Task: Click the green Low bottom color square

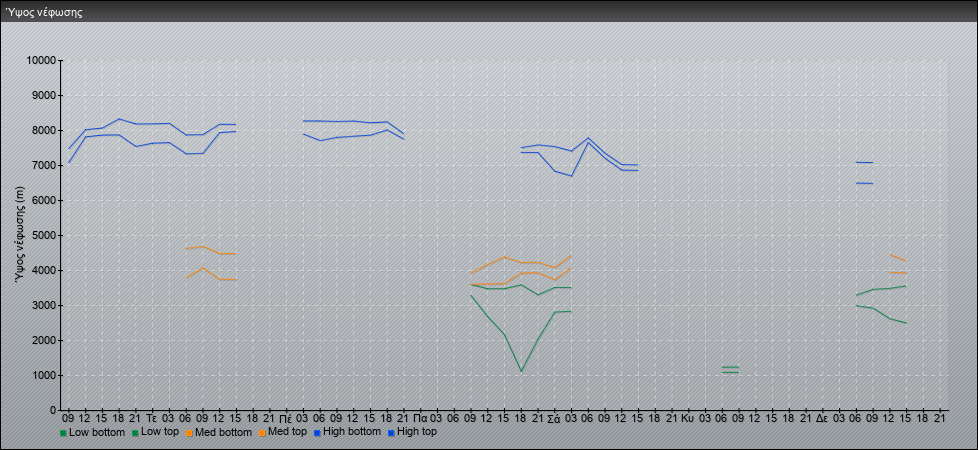Action: pyautogui.click(x=63, y=433)
